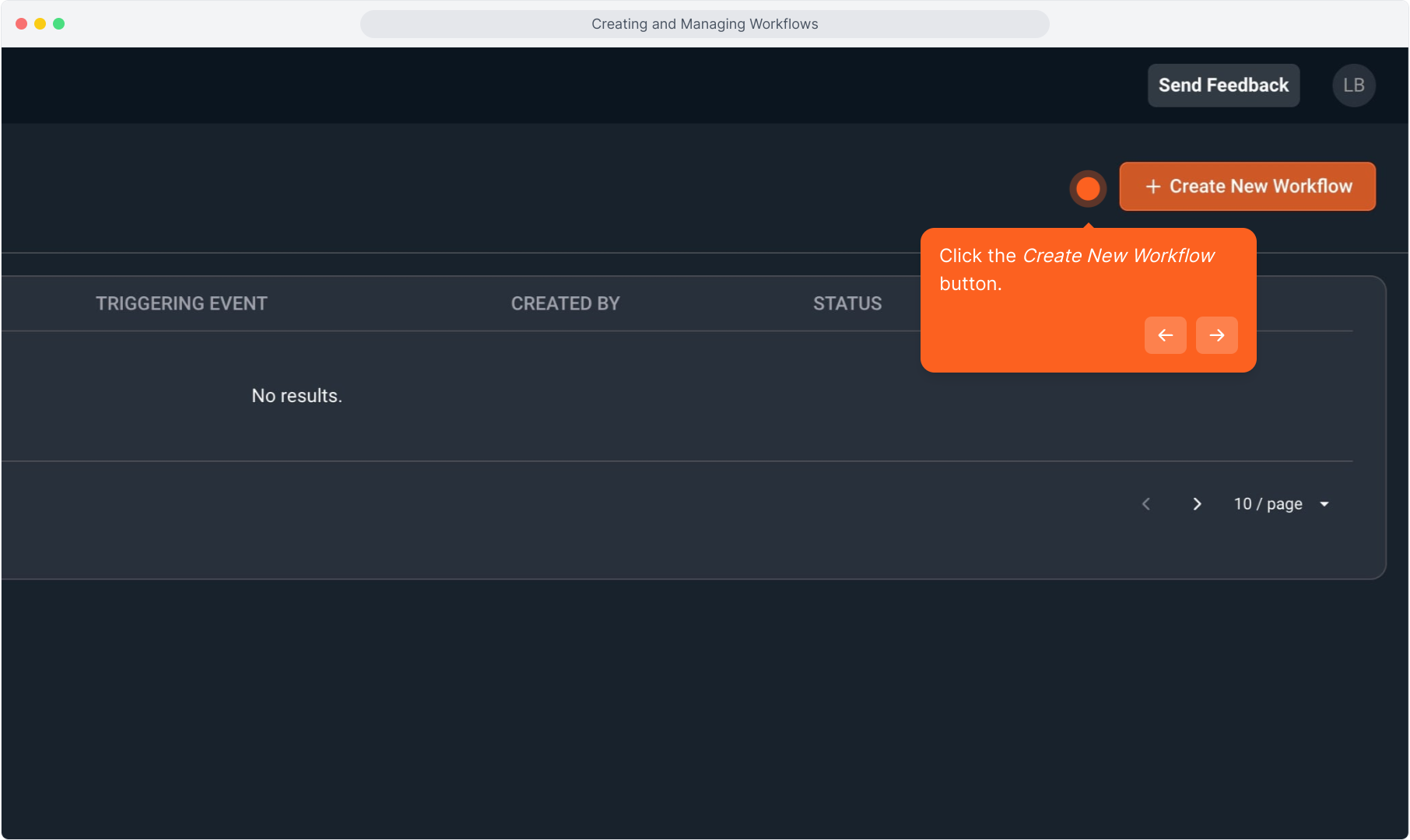Expand the page size caret arrow
This screenshot has height=840, width=1410.
[x=1324, y=504]
